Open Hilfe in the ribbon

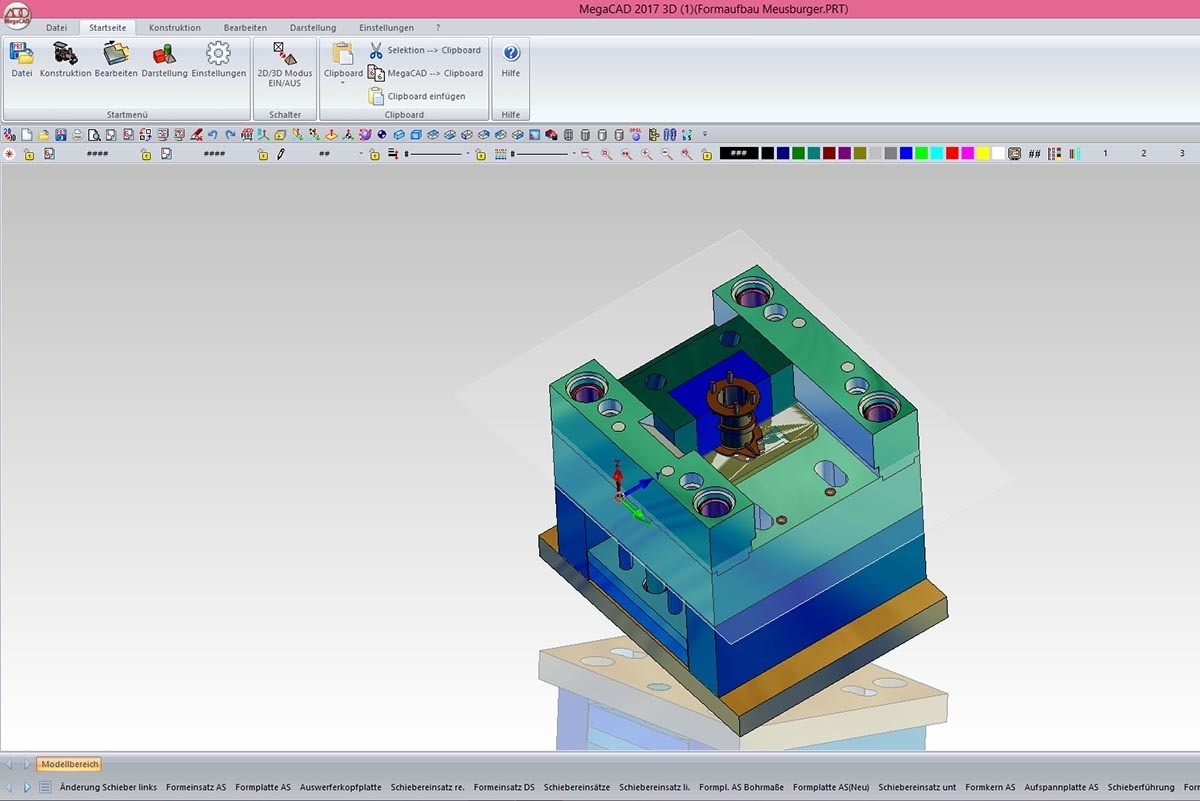(x=511, y=60)
